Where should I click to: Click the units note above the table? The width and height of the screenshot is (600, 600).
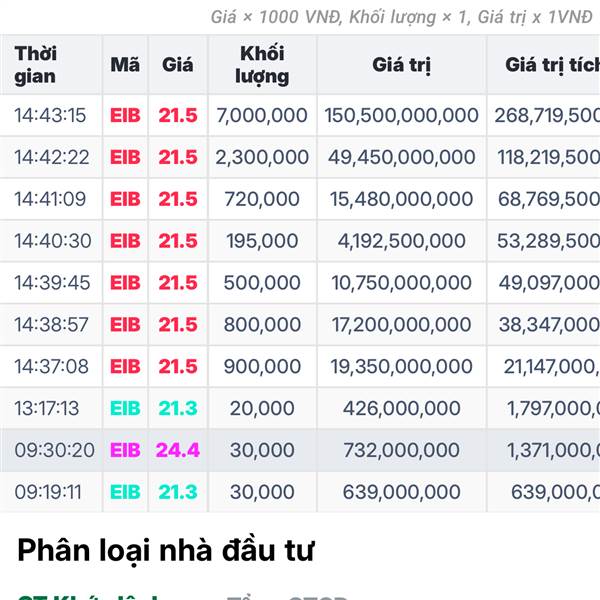click(x=402, y=17)
